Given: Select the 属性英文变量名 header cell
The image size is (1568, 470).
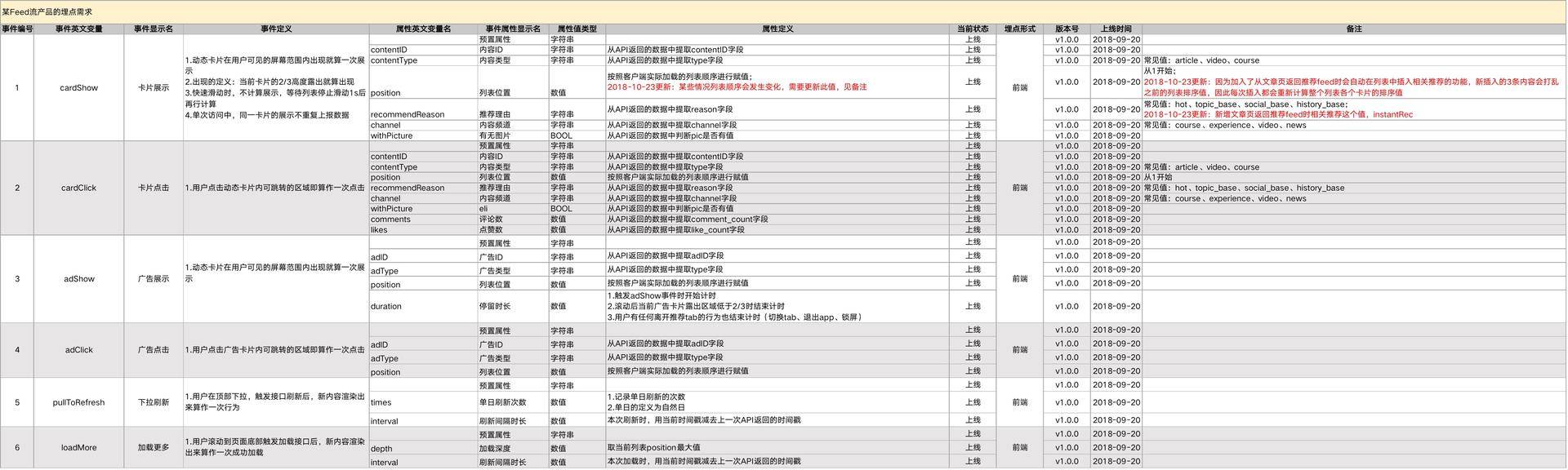Looking at the screenshot, I should (423, 29).
